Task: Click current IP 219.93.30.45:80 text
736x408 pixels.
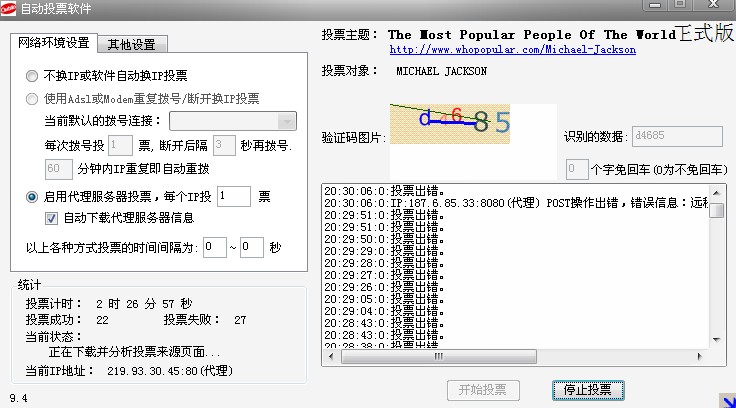Action: 170,371
